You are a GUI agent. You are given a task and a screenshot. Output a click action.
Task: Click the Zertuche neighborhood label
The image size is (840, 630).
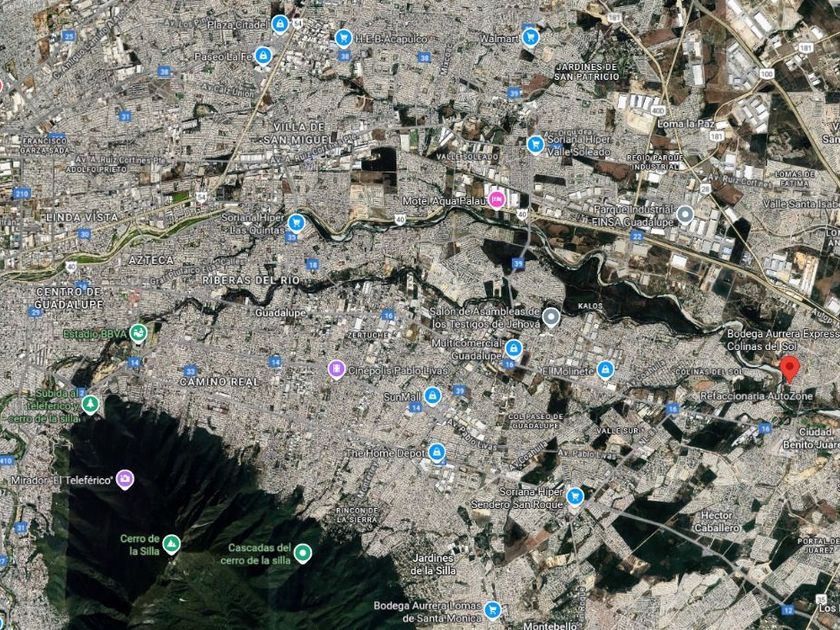(368, 334)
